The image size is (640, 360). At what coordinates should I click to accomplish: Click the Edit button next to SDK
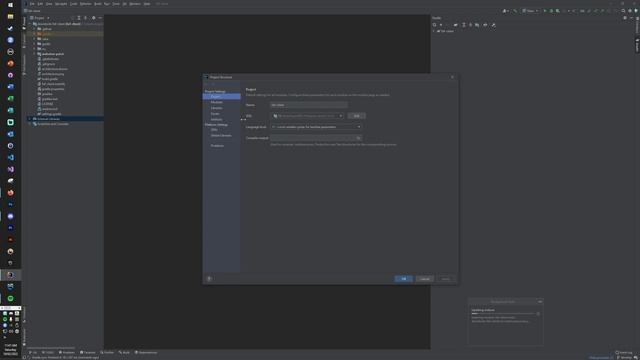[356, 116]
